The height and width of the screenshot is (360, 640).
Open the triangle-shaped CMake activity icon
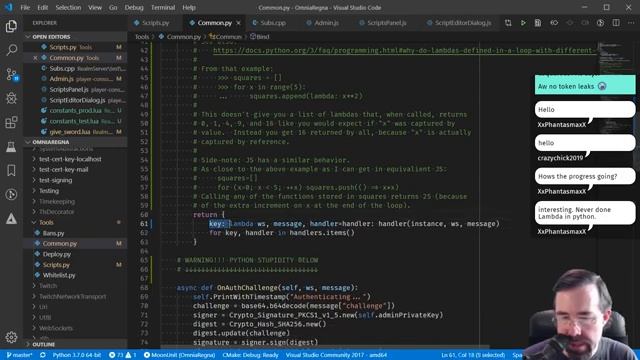pos(11,219)
